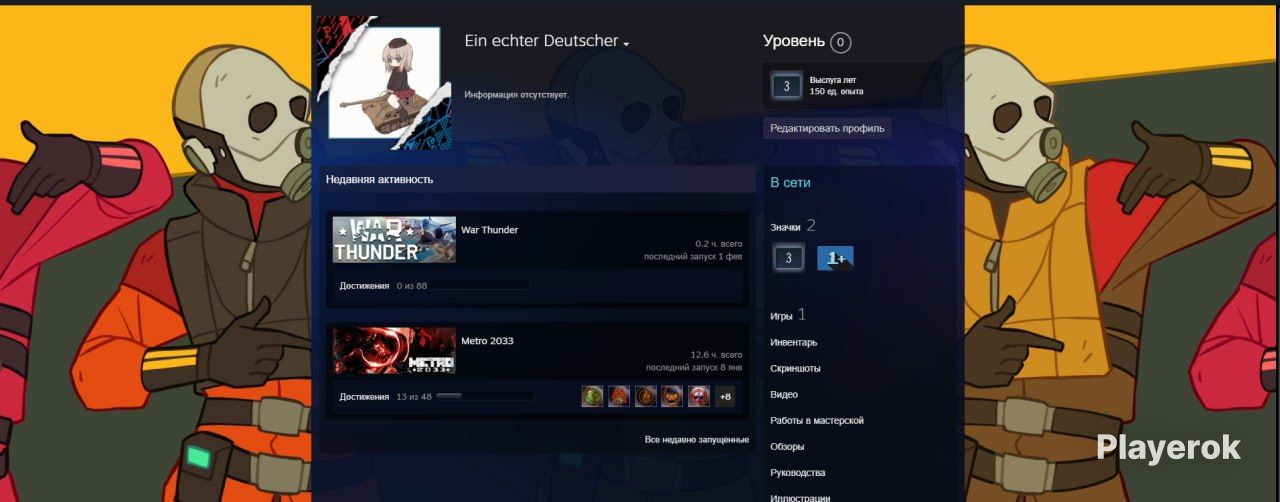Open the Years of Service badge icon

[x=787, y=86]
